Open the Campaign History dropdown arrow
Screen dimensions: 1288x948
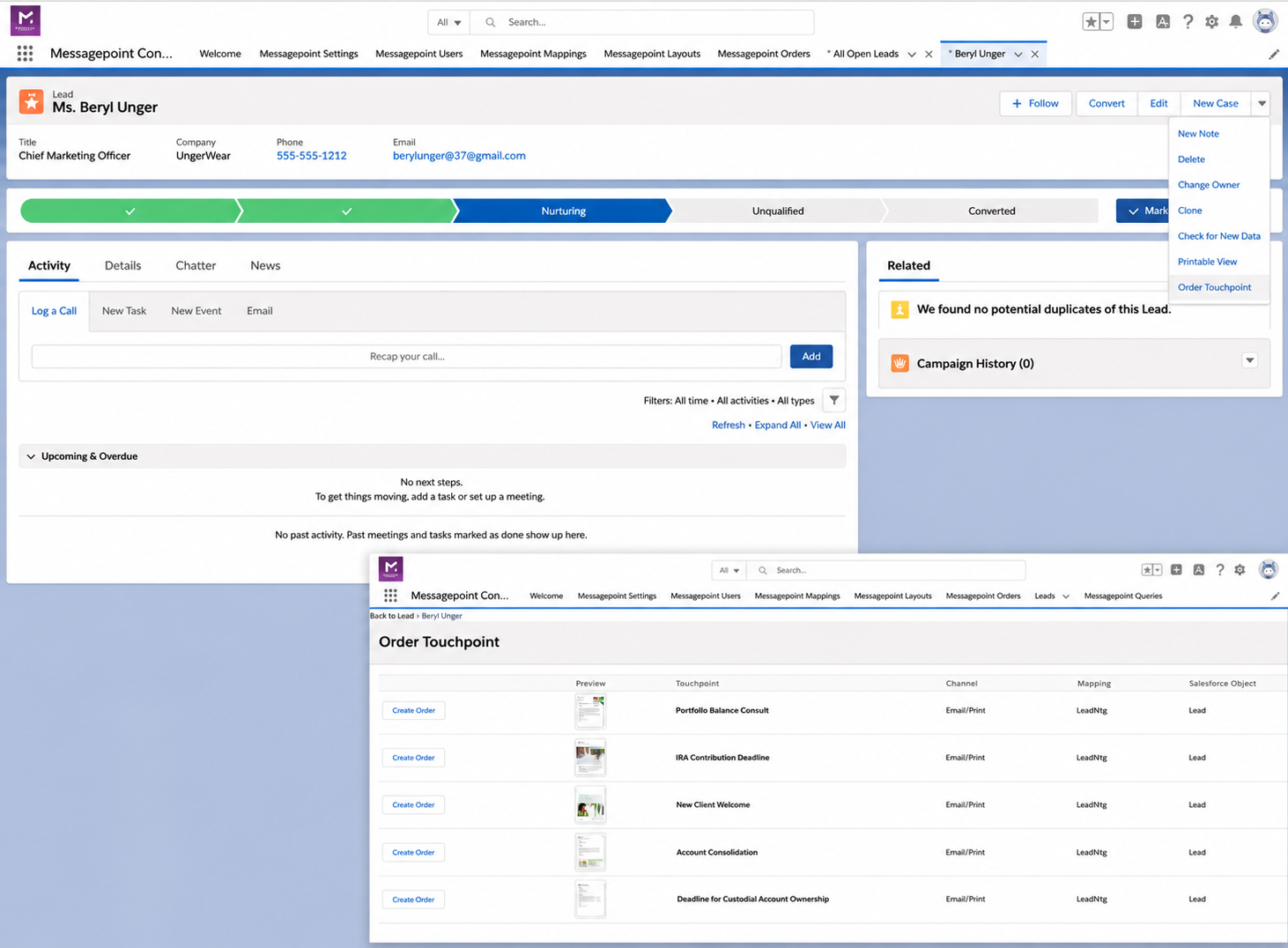(1249, 360)
